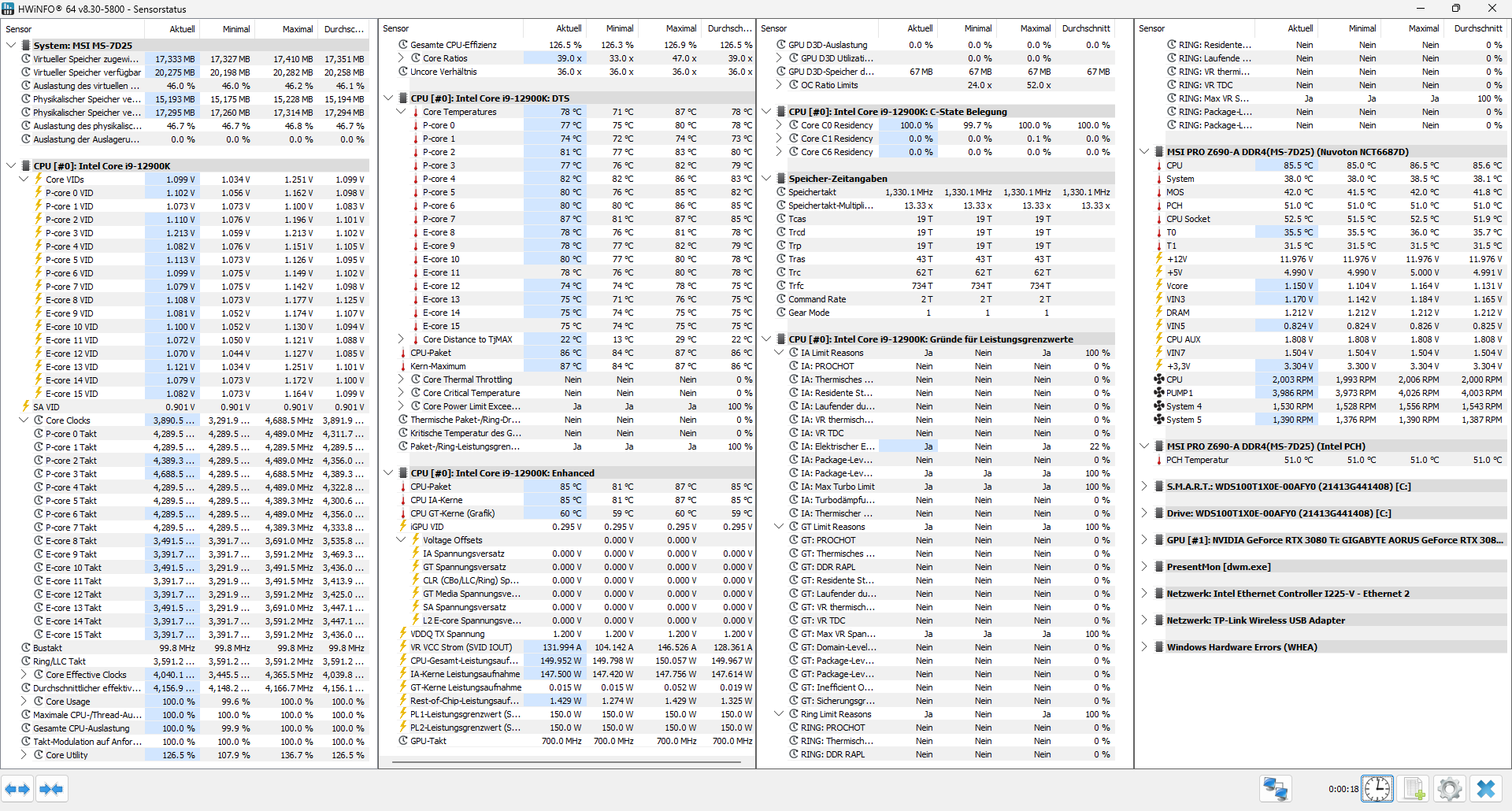
Task: Start logging with the document-plus icon
Action: point(1414,788)
